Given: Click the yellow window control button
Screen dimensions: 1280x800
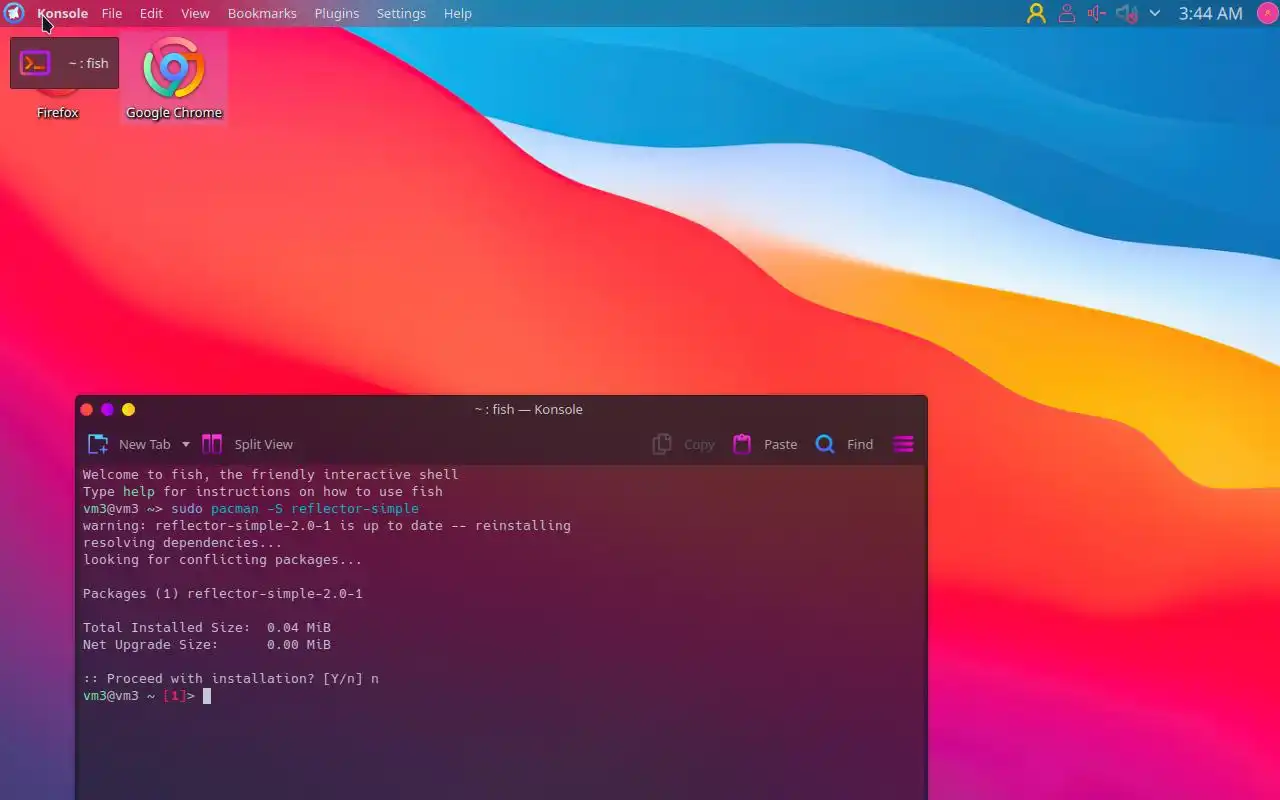Looking at the screenshot, I should click(128, 409).
